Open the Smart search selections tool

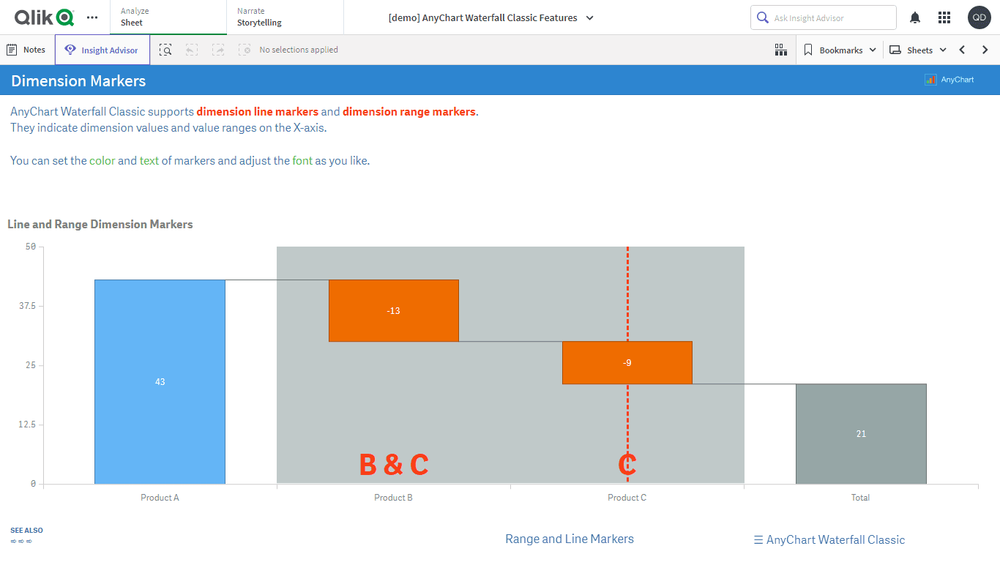point(166,50)
